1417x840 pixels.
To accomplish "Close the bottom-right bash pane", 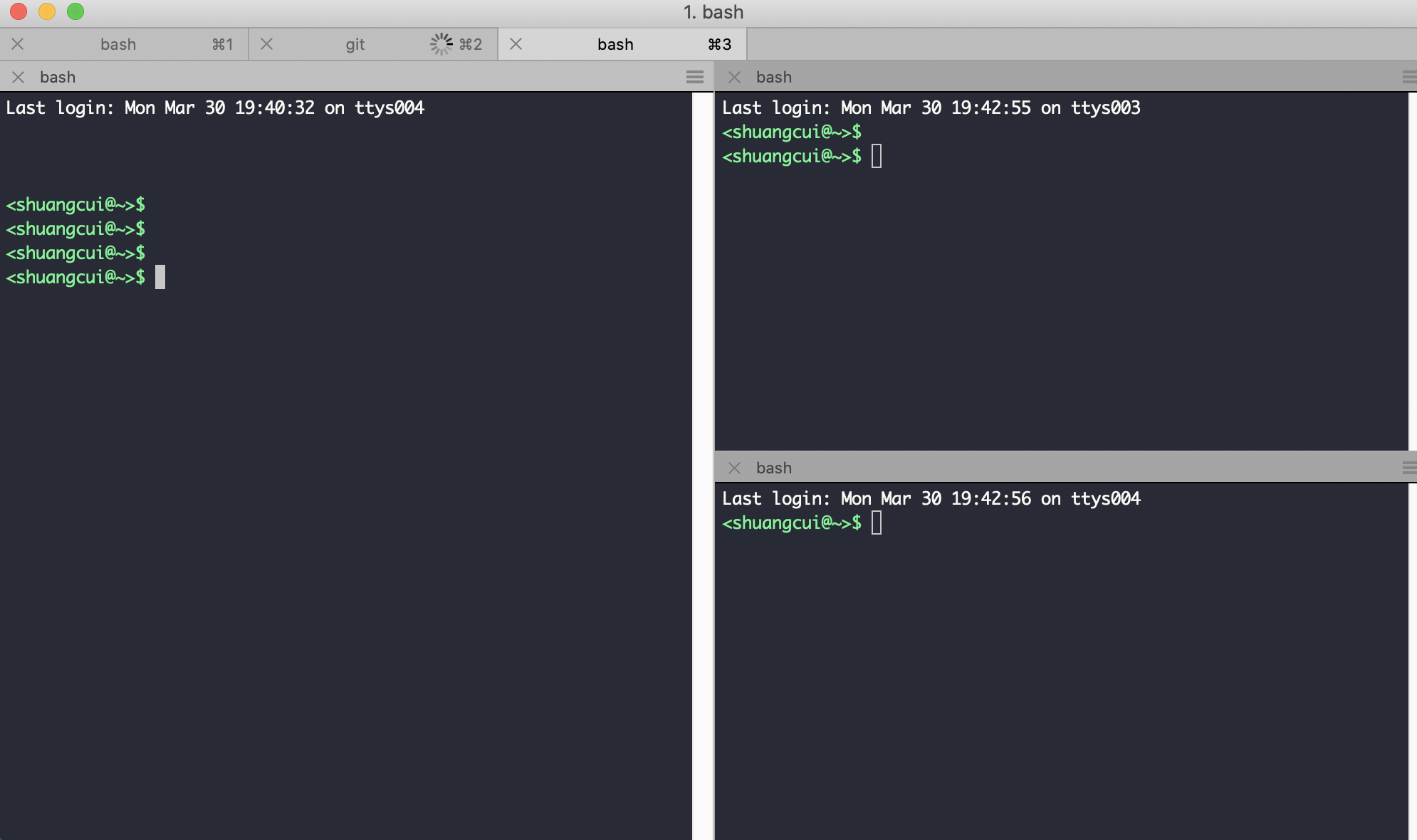I will coord(735,468).
